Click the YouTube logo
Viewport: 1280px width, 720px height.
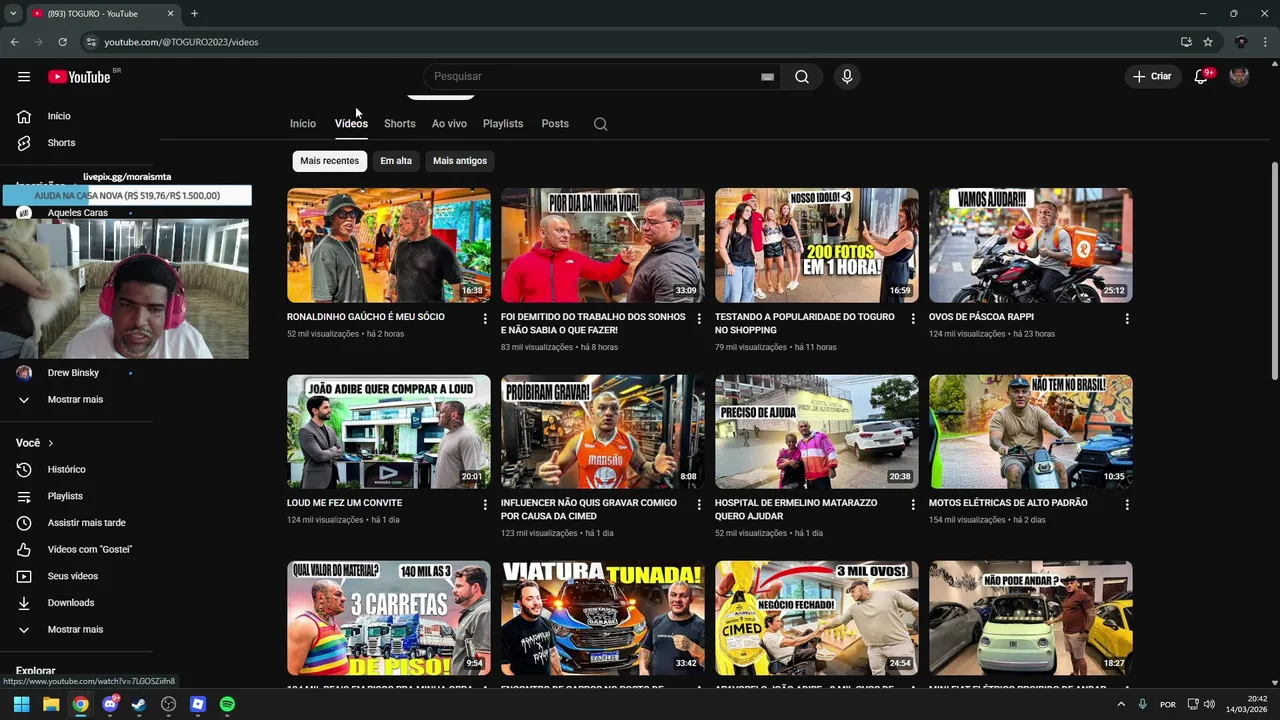pyautogui.click(x=79, y=77)
